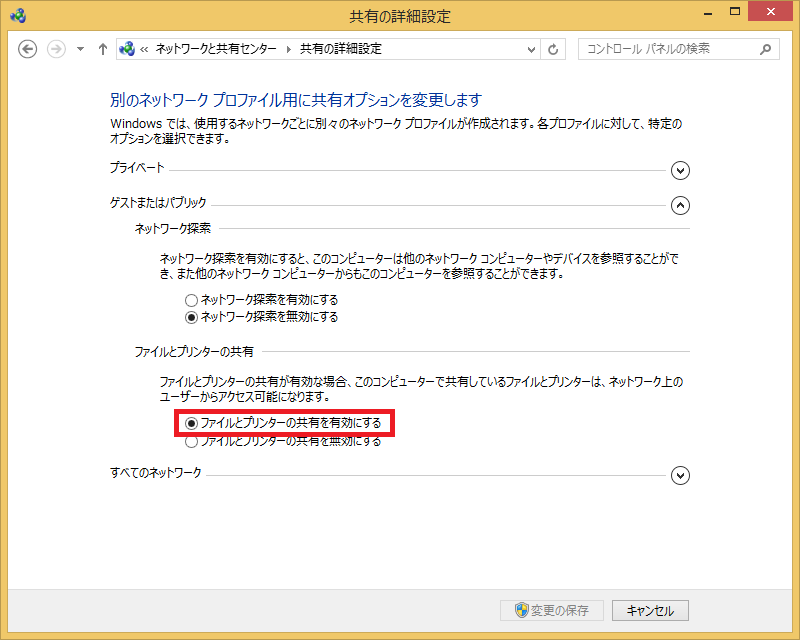Choose ファイルとプリンターの共有を無効にする option
The width and height of the screenshot is (800, 640).
(x=191, y=441)
